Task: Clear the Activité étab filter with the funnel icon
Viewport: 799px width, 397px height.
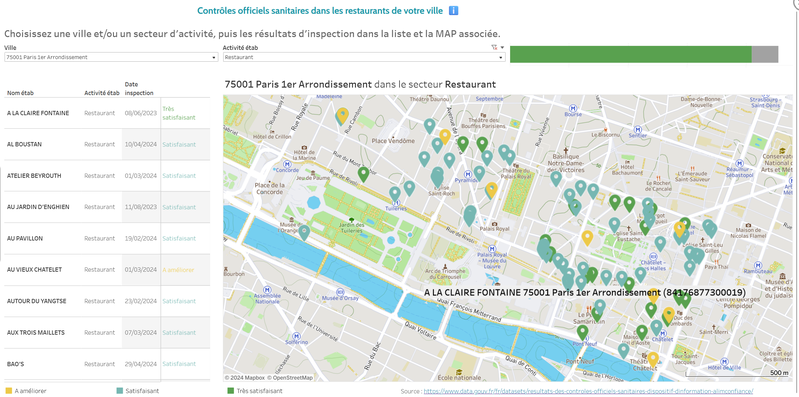Action: point(494,47)
